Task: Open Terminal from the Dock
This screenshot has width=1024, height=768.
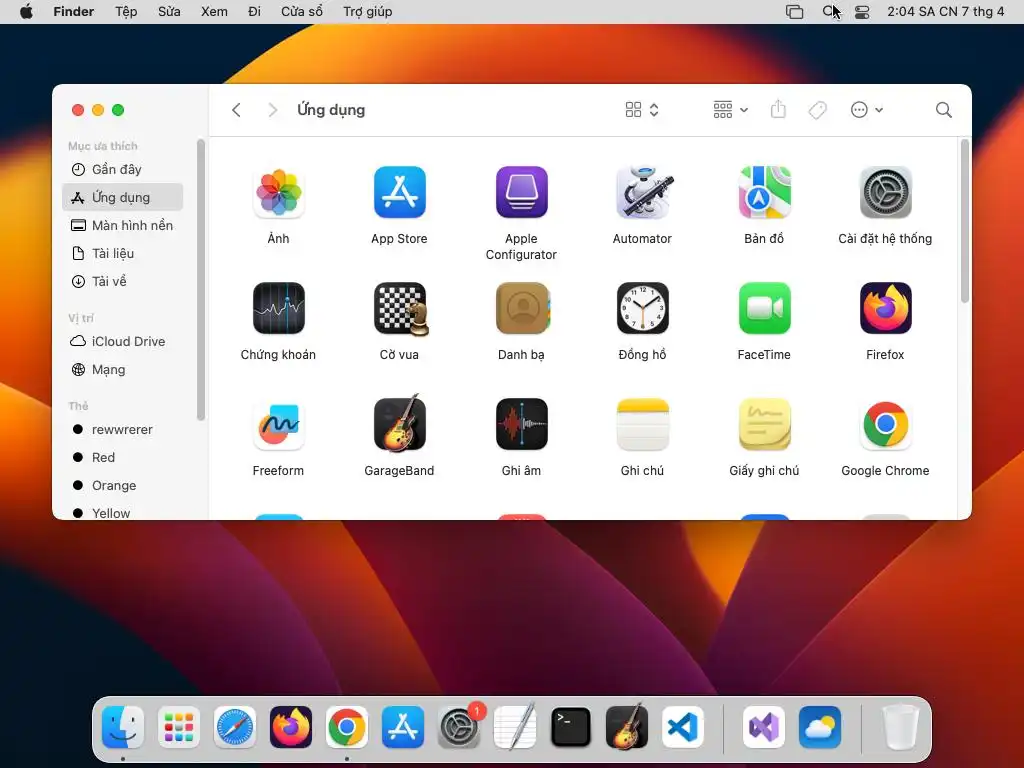Action: (571, 727)
